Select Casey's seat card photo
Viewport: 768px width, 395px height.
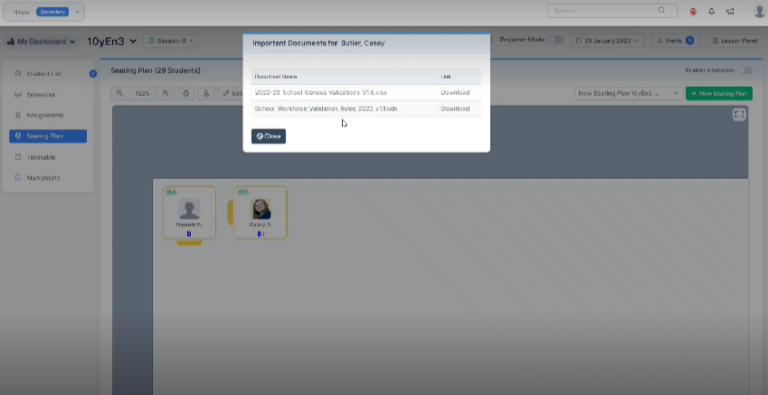tap(260, 209)
